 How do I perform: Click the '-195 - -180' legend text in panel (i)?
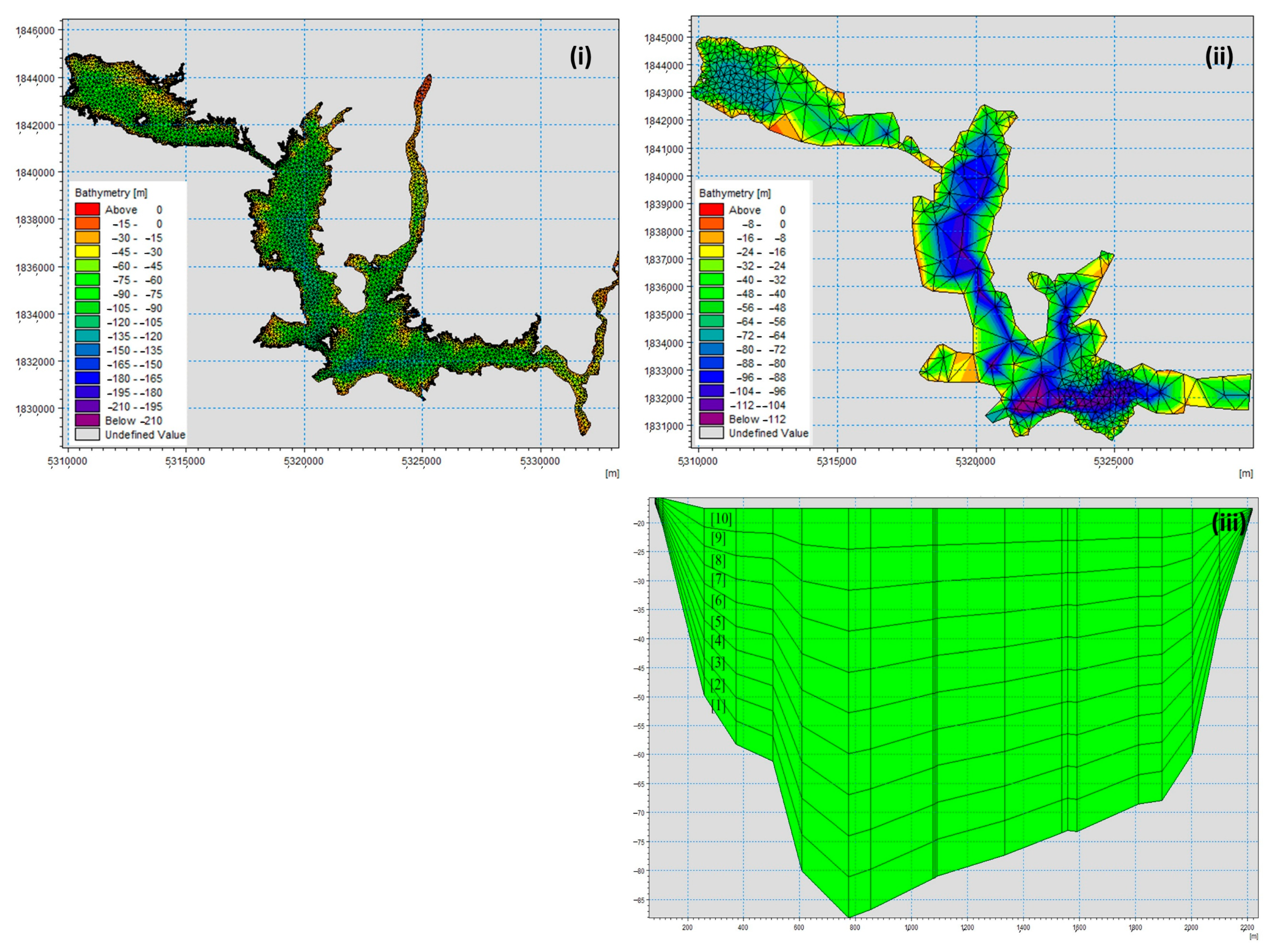tap(135, 392)
